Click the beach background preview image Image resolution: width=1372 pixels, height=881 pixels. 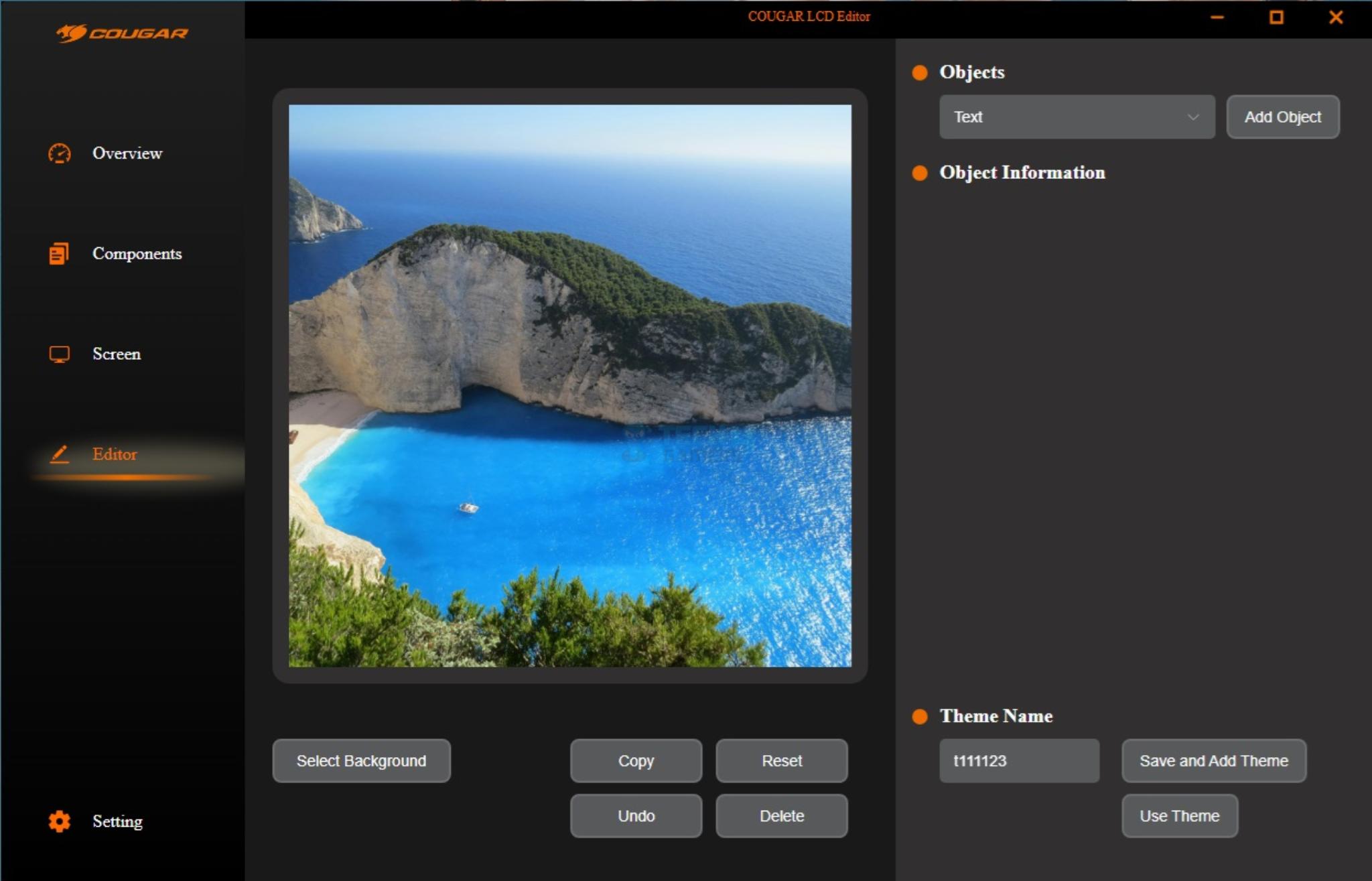click(569, 385)
